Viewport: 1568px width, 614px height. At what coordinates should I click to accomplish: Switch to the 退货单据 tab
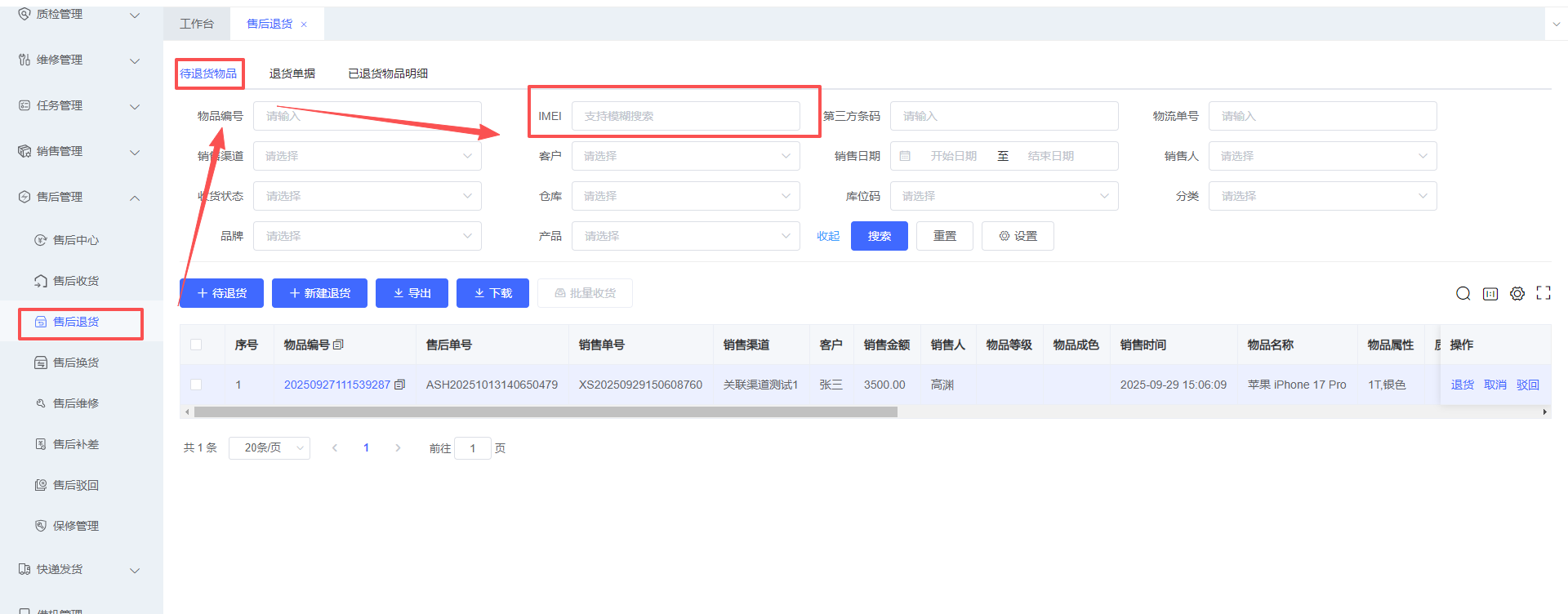coord(292,73)
